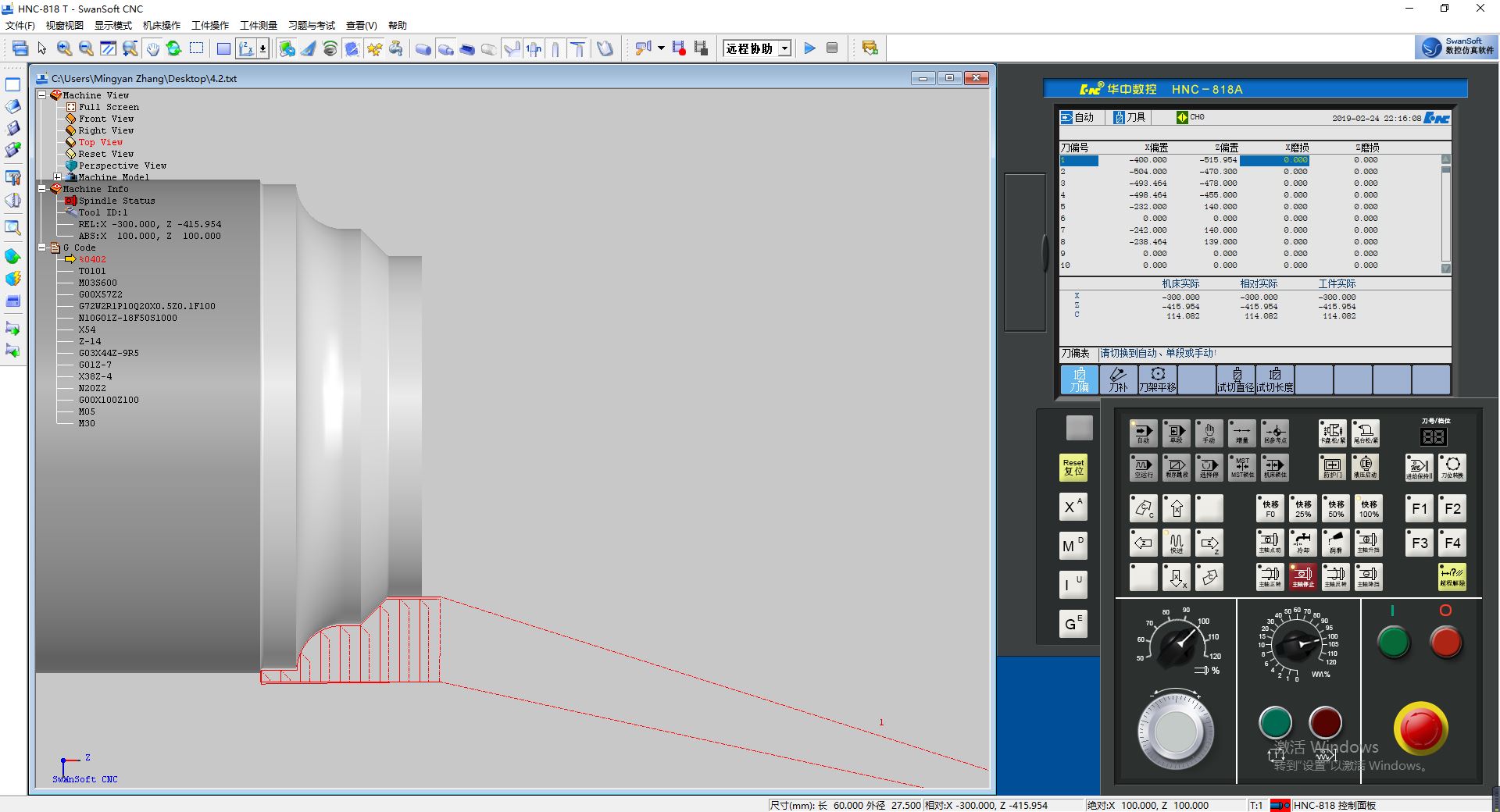Toggle the 空运行 dry run key

point(1143,467)
